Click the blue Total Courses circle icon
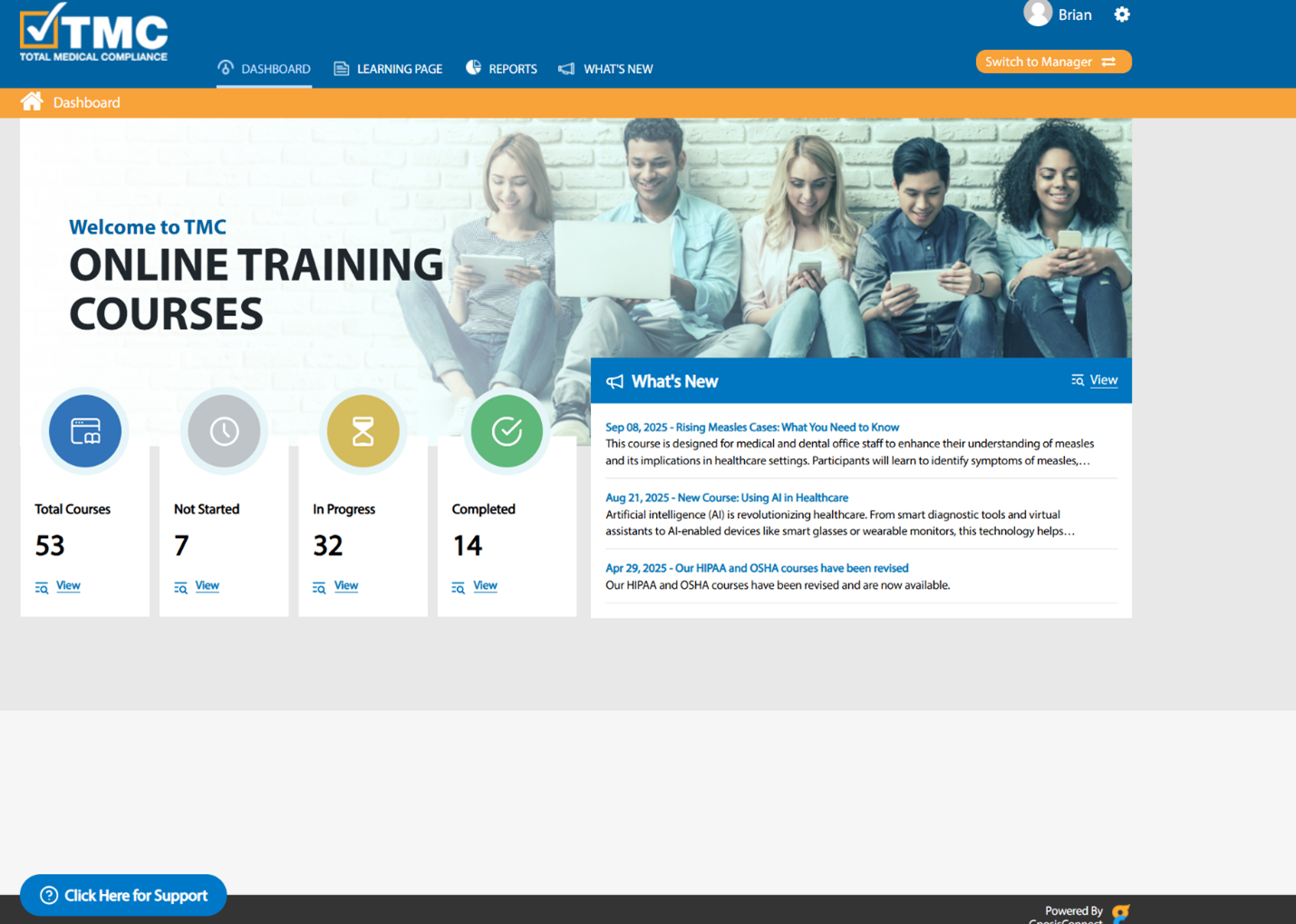 pos(85,431)
